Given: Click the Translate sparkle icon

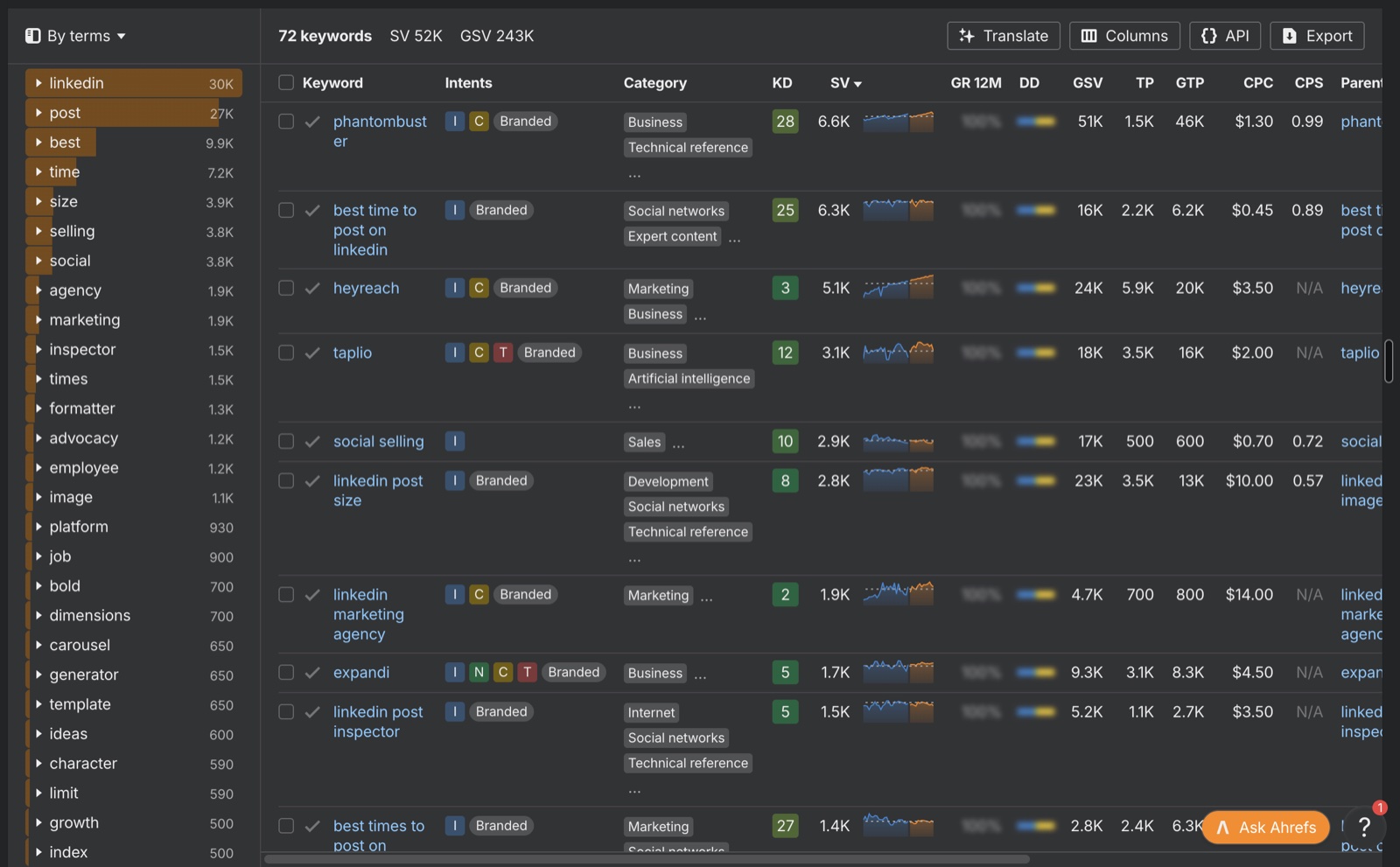Looking at the screenshot, I should coord(966,36).
